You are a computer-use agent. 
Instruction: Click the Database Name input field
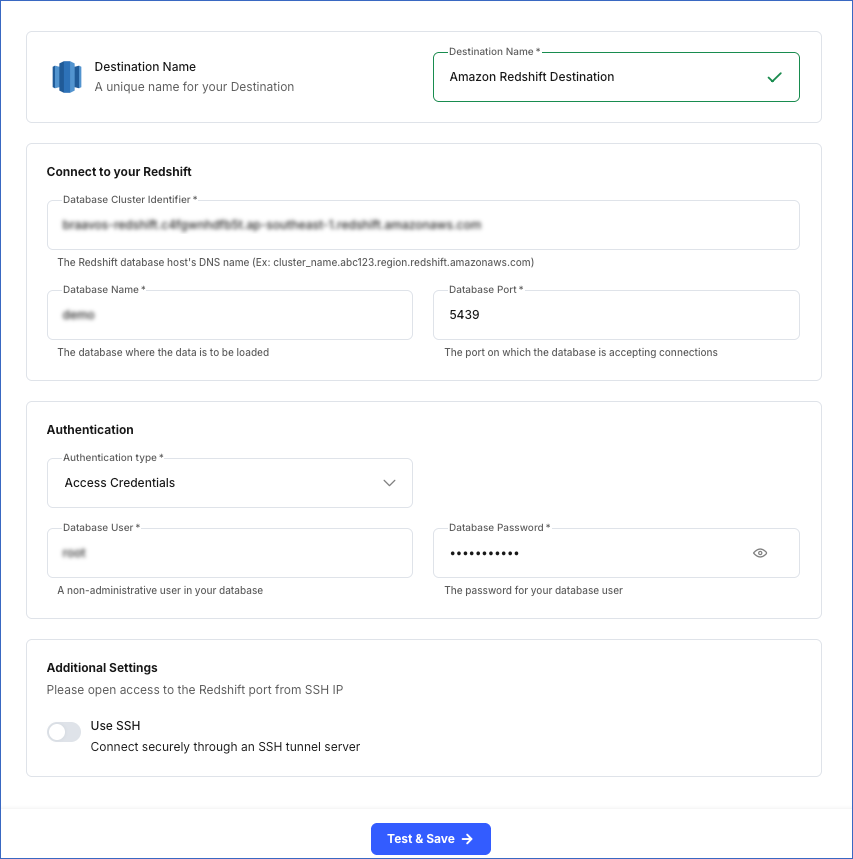(x=230, y=314)
